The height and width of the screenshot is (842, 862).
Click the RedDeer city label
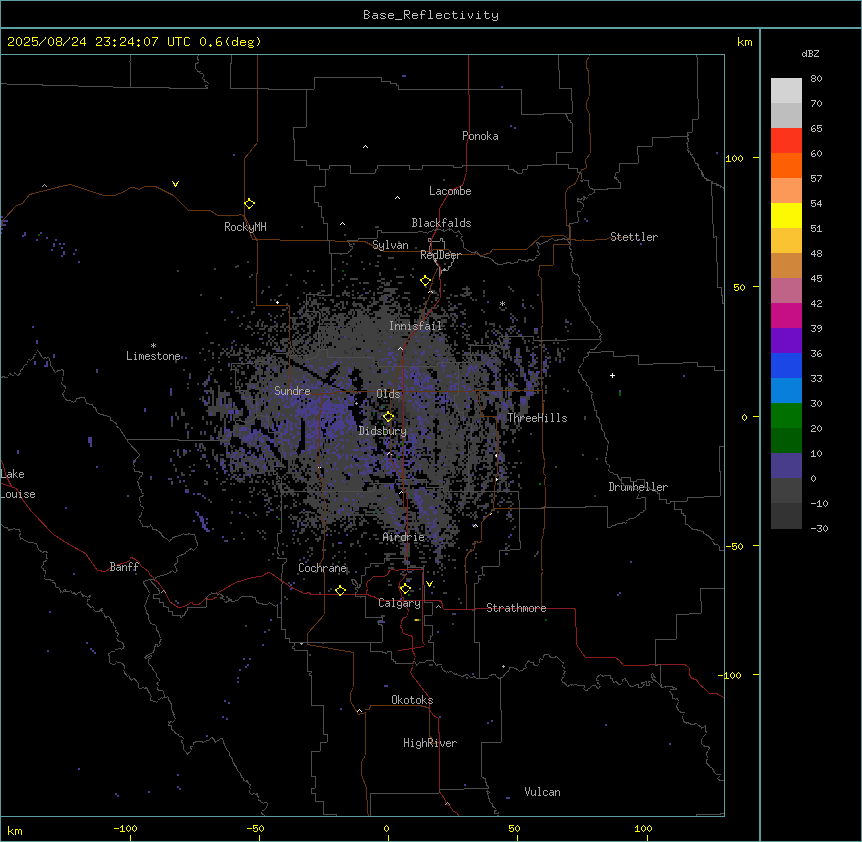[440, 255]
